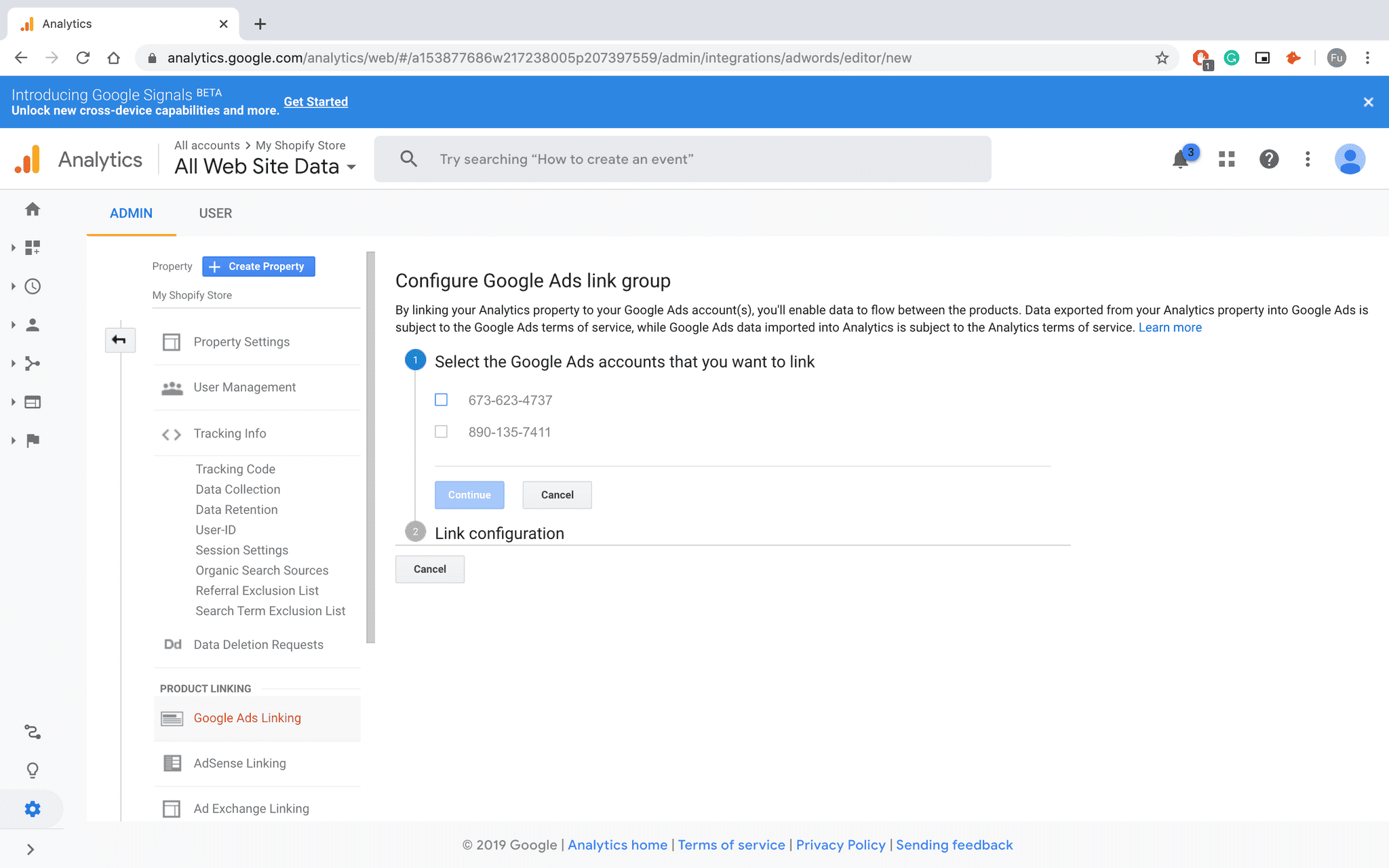Open Ad Exchange Linking
The image size is (1389, 868).
(257, 808)
